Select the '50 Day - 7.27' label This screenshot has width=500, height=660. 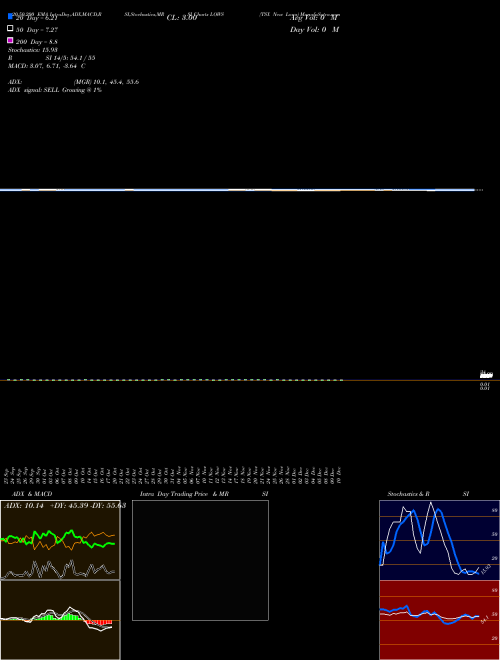37,30
